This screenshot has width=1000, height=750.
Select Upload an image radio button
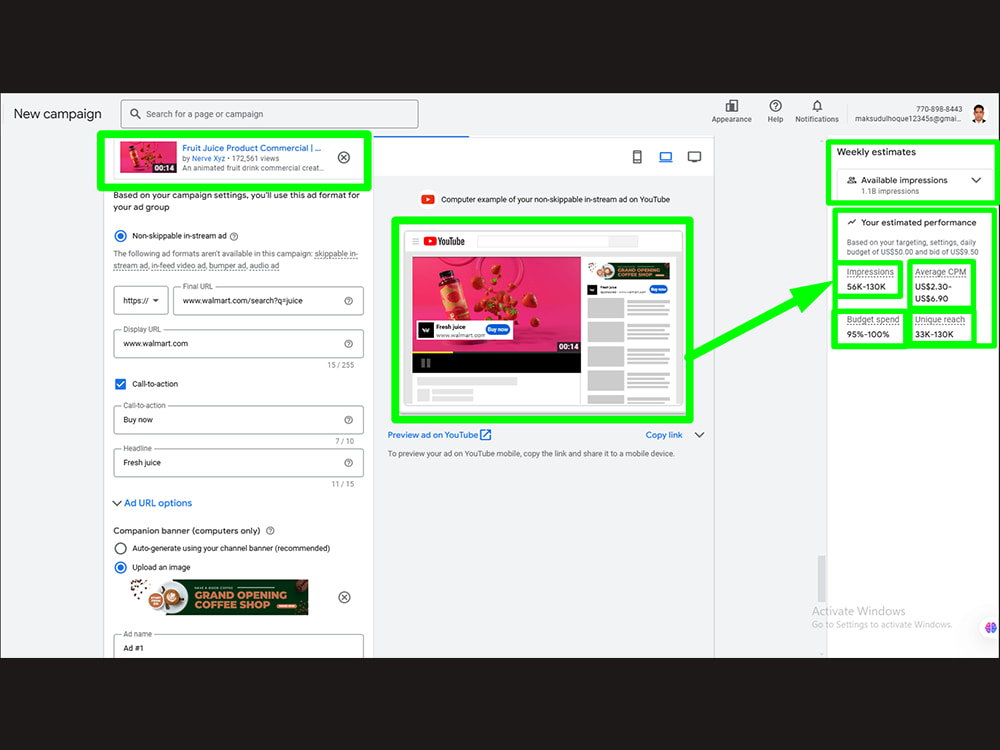pos(121,567)
